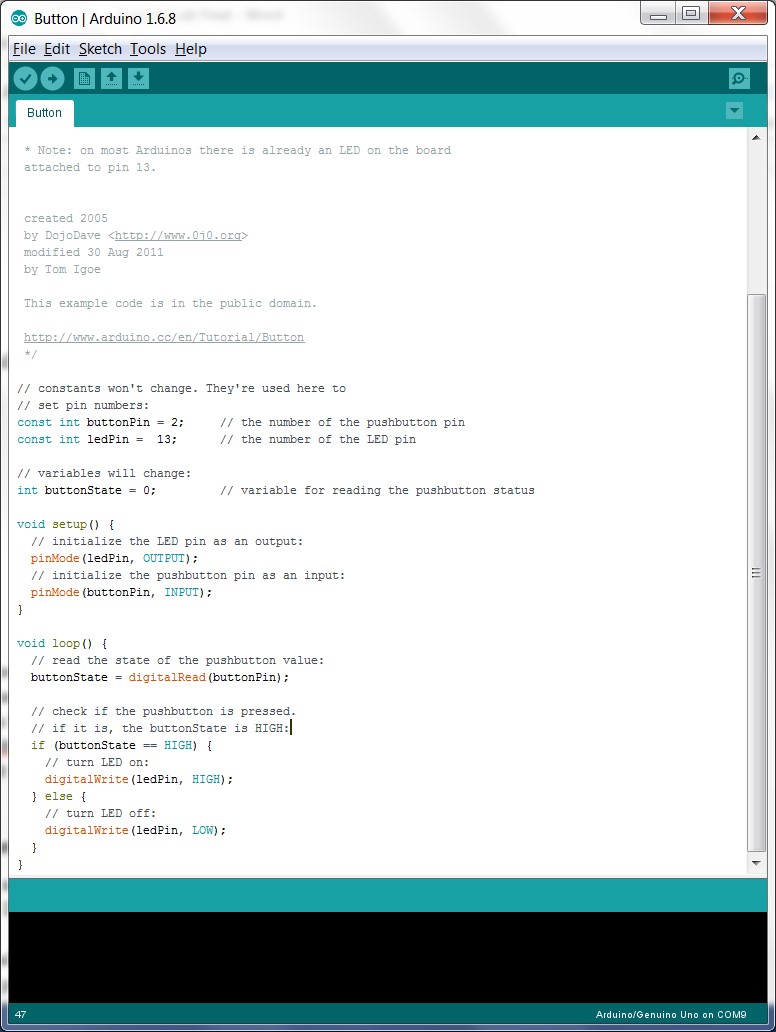Click 'pinMode(ledPin, OUTPUT);' line
The width and height of the screenshot is (776, 1032).
click(x=114, y=558)
